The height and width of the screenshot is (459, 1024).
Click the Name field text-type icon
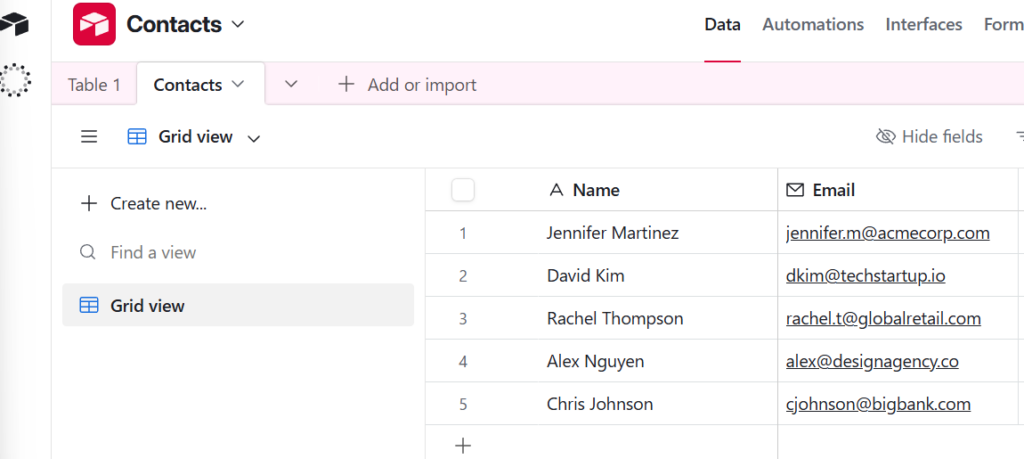(556, 190)
